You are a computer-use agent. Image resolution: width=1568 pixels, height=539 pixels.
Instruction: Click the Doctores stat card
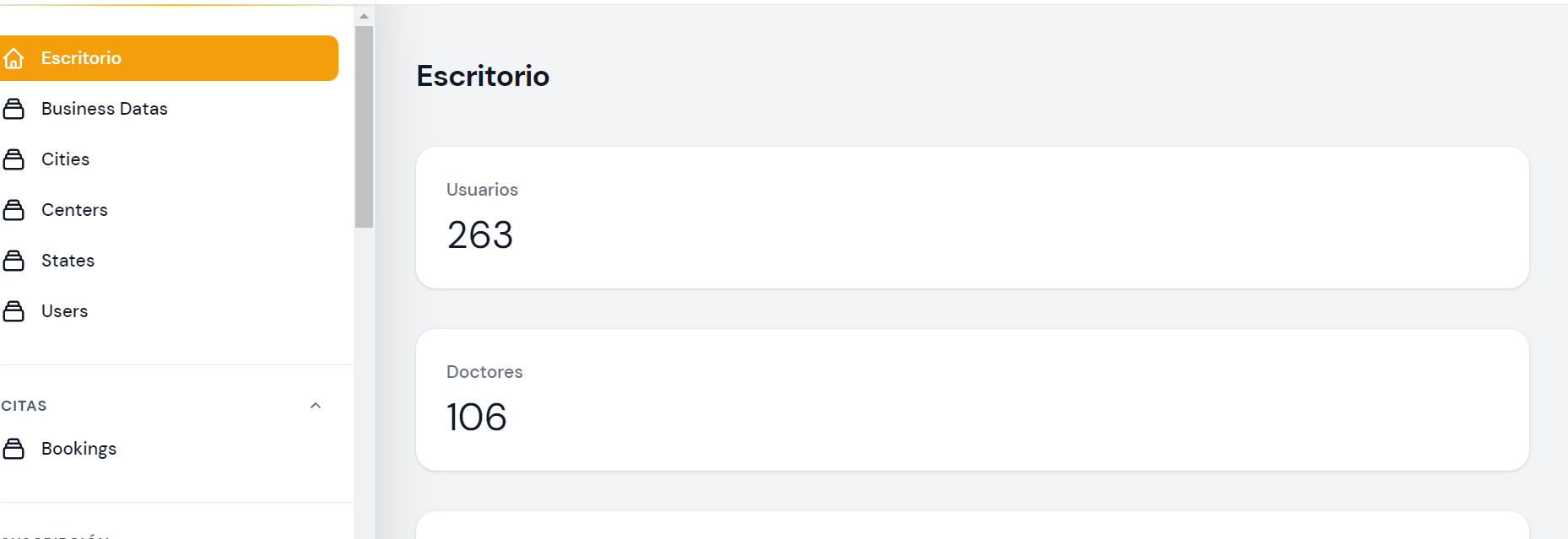972,400
